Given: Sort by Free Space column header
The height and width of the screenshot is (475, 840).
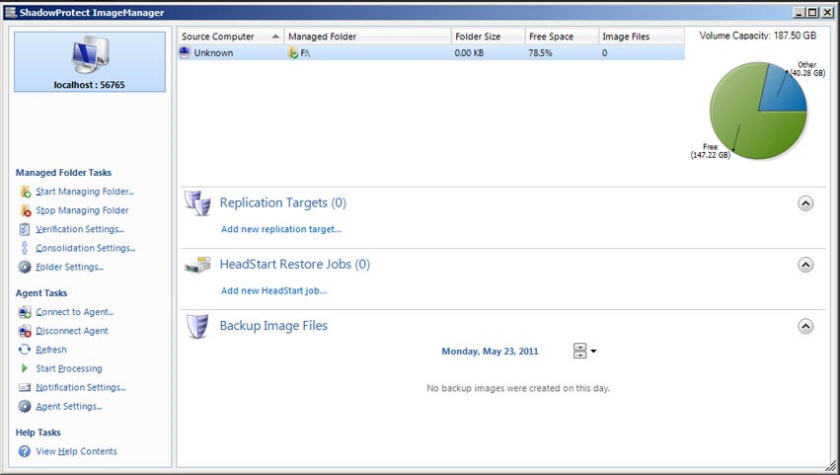Looking at the screenshot, I should click(x=561, y=36).
